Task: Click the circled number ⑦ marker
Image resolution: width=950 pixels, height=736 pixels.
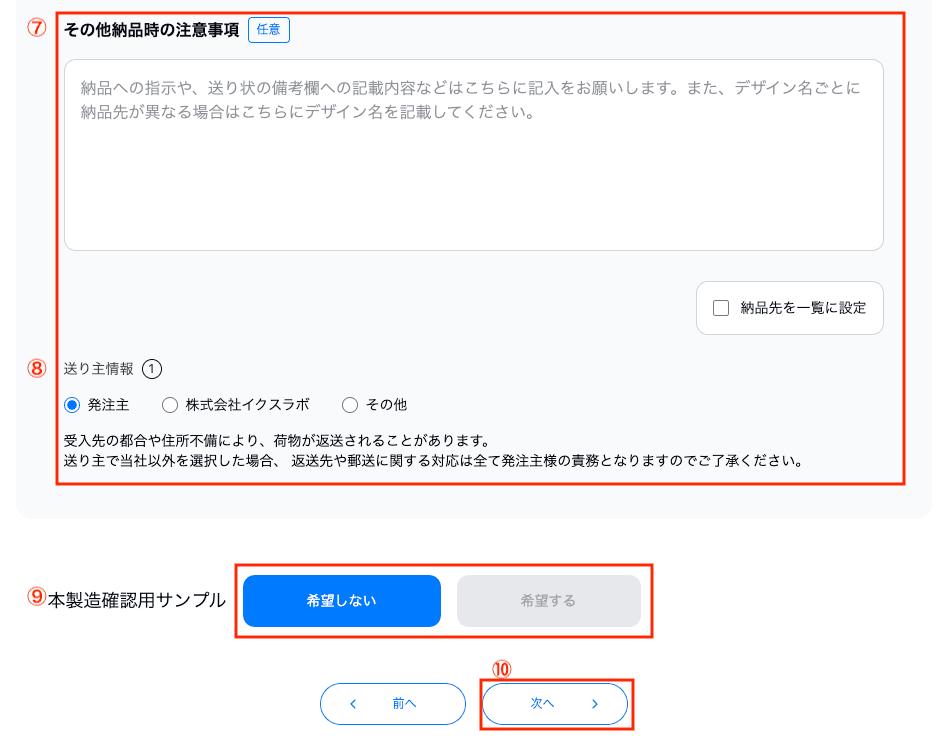Action: (x=37, y=28)
